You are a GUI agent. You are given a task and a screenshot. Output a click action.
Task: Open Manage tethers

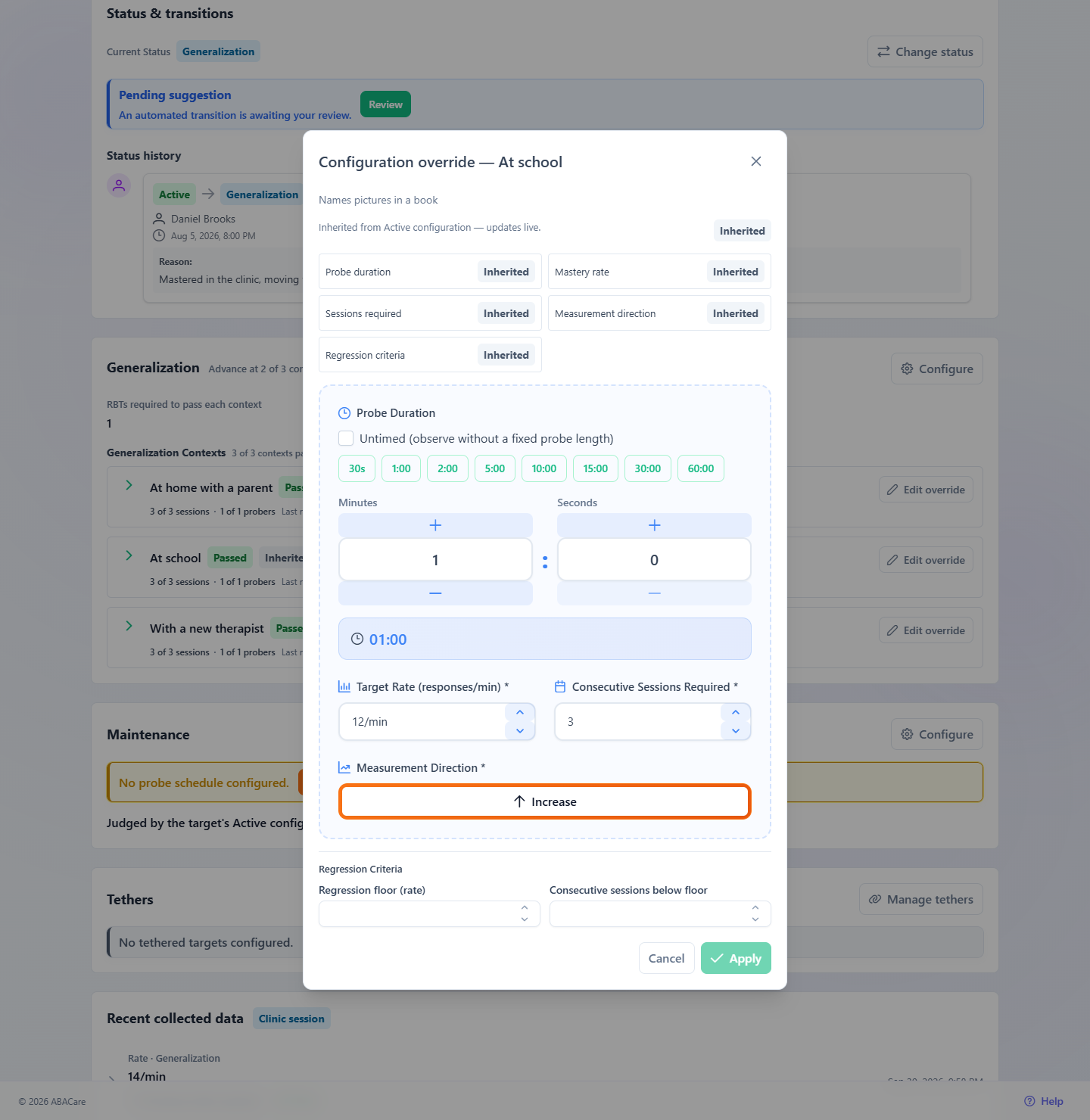[921, 899]
